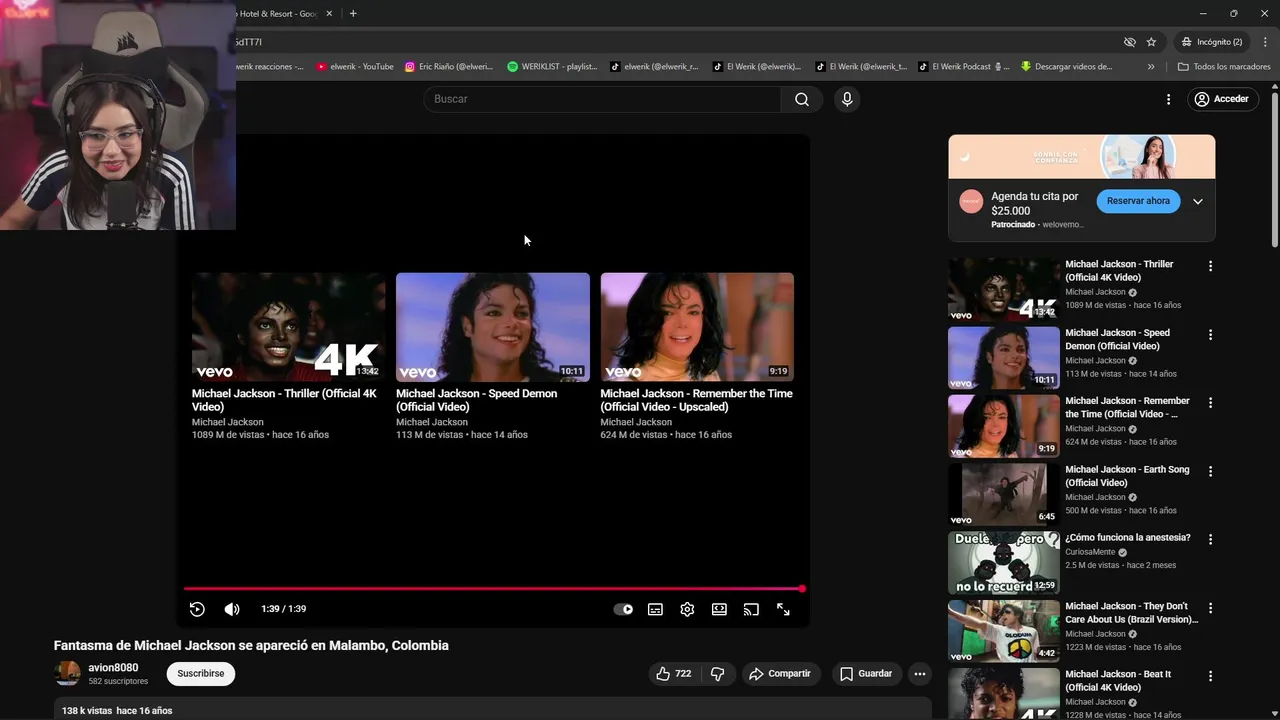Click the tracking protection eye icon
Viewport: 1280px width, 720px height.
click(1129, 42)
